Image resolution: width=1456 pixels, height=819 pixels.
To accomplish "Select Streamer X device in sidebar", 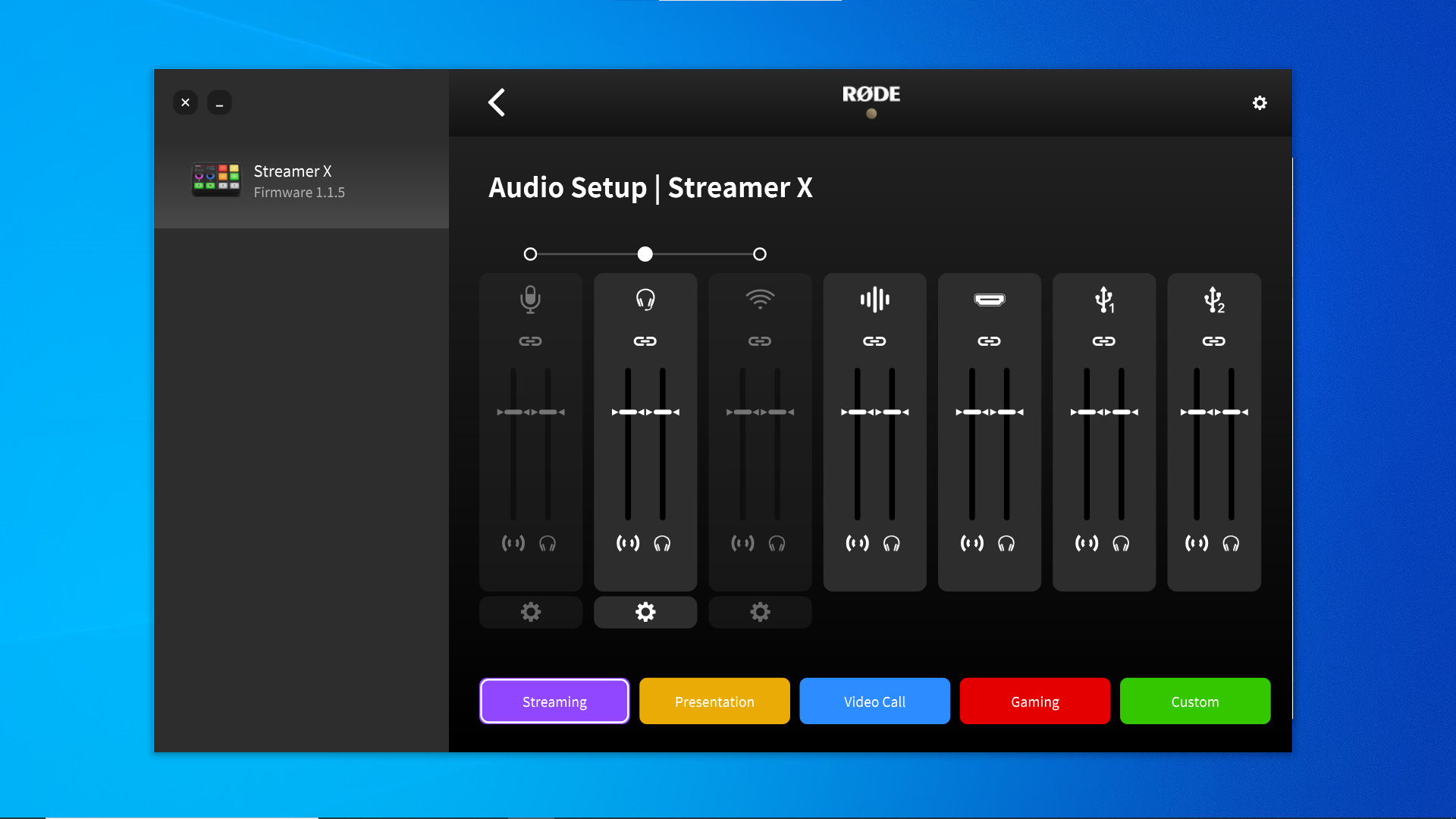I will 301,182.
